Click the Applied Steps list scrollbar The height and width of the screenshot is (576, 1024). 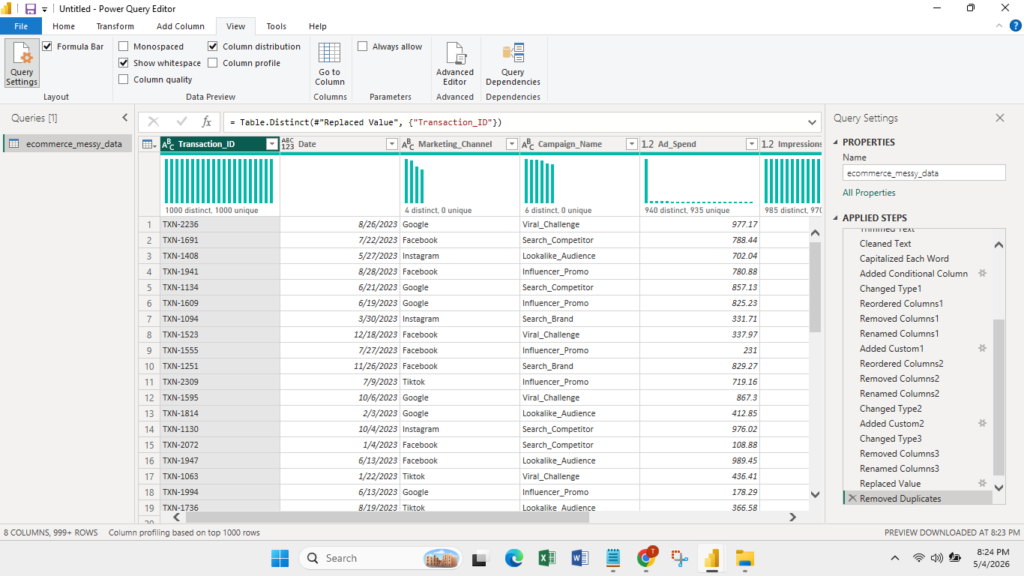click(998, 397)
